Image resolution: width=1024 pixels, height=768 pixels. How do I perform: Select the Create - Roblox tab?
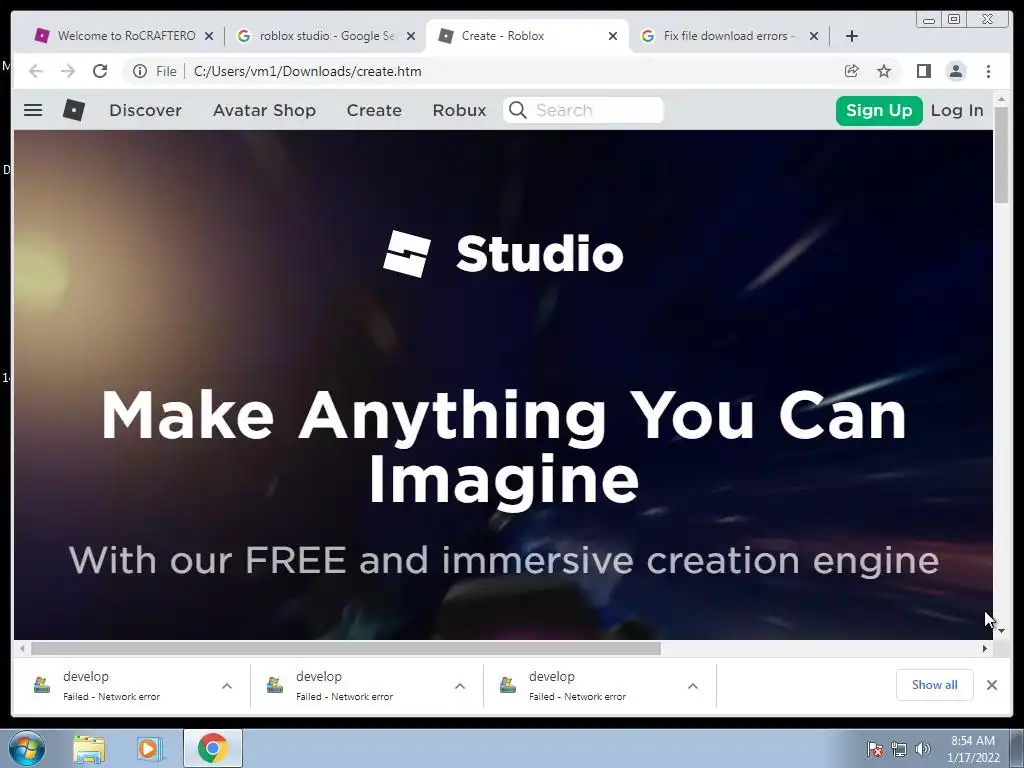coord(526,36)
